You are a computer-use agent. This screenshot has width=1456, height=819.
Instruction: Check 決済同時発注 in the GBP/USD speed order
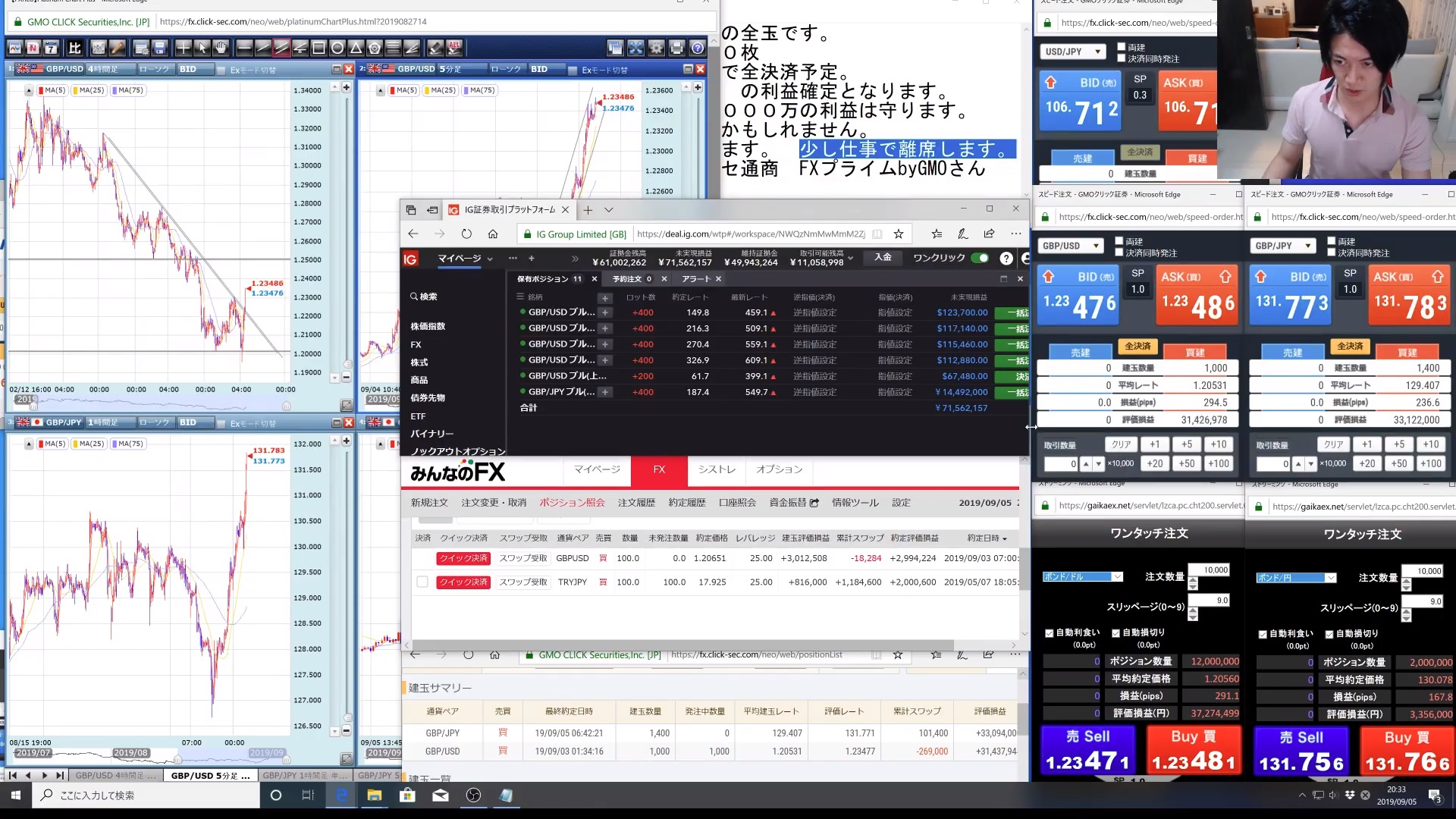click(1119, 253)
